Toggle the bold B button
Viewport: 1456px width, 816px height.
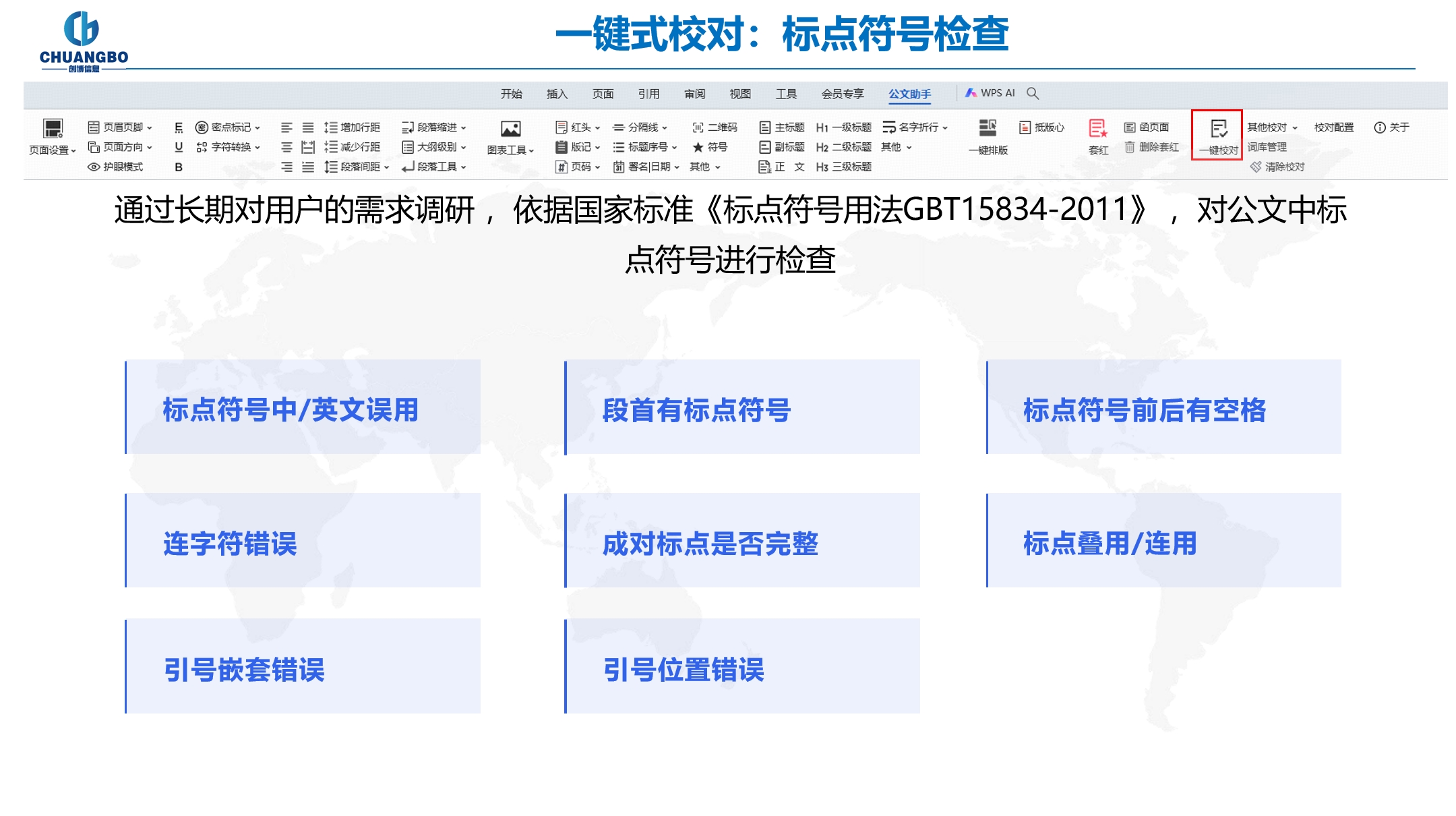pyautogui.click(x=179, y=167)
